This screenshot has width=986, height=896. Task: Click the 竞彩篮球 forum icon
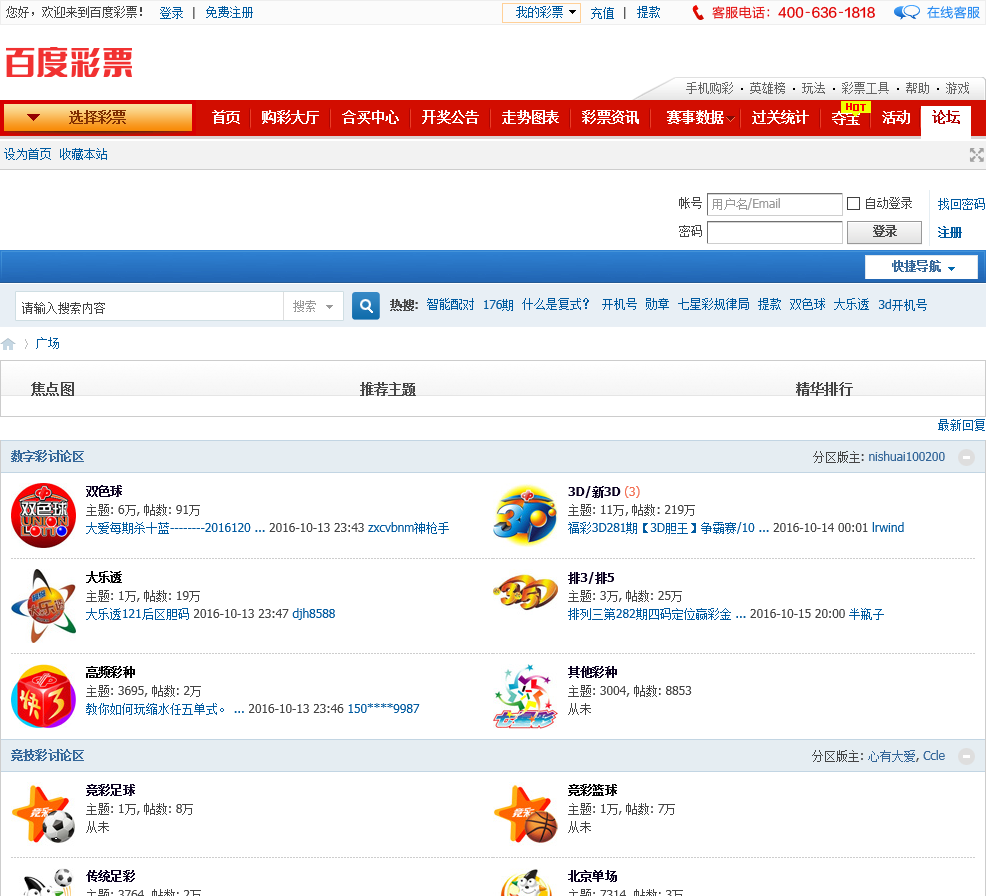pos(525,814)
